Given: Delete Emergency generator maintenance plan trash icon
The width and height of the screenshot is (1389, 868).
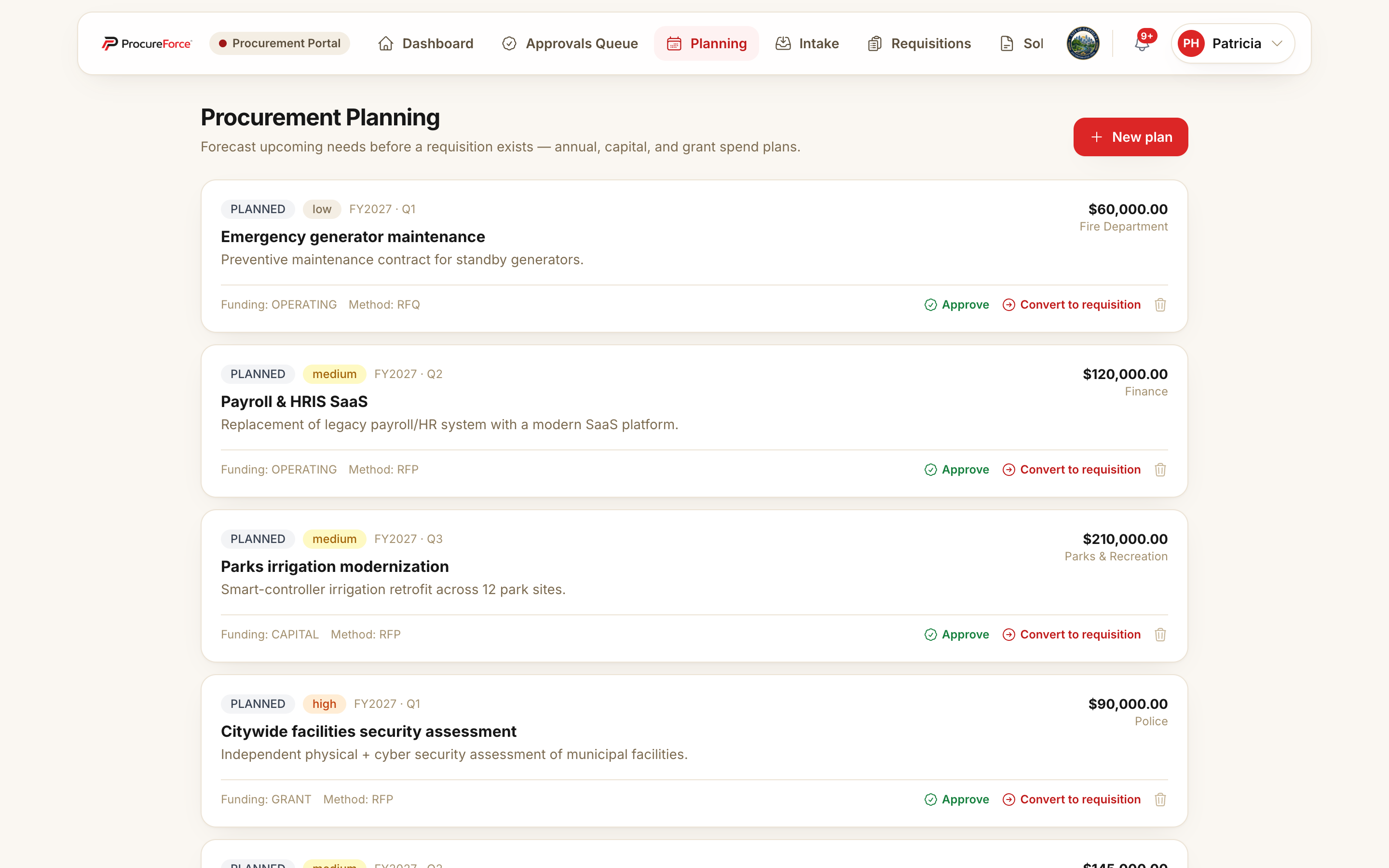Looking at the screenshot, I should [1160, 305].
